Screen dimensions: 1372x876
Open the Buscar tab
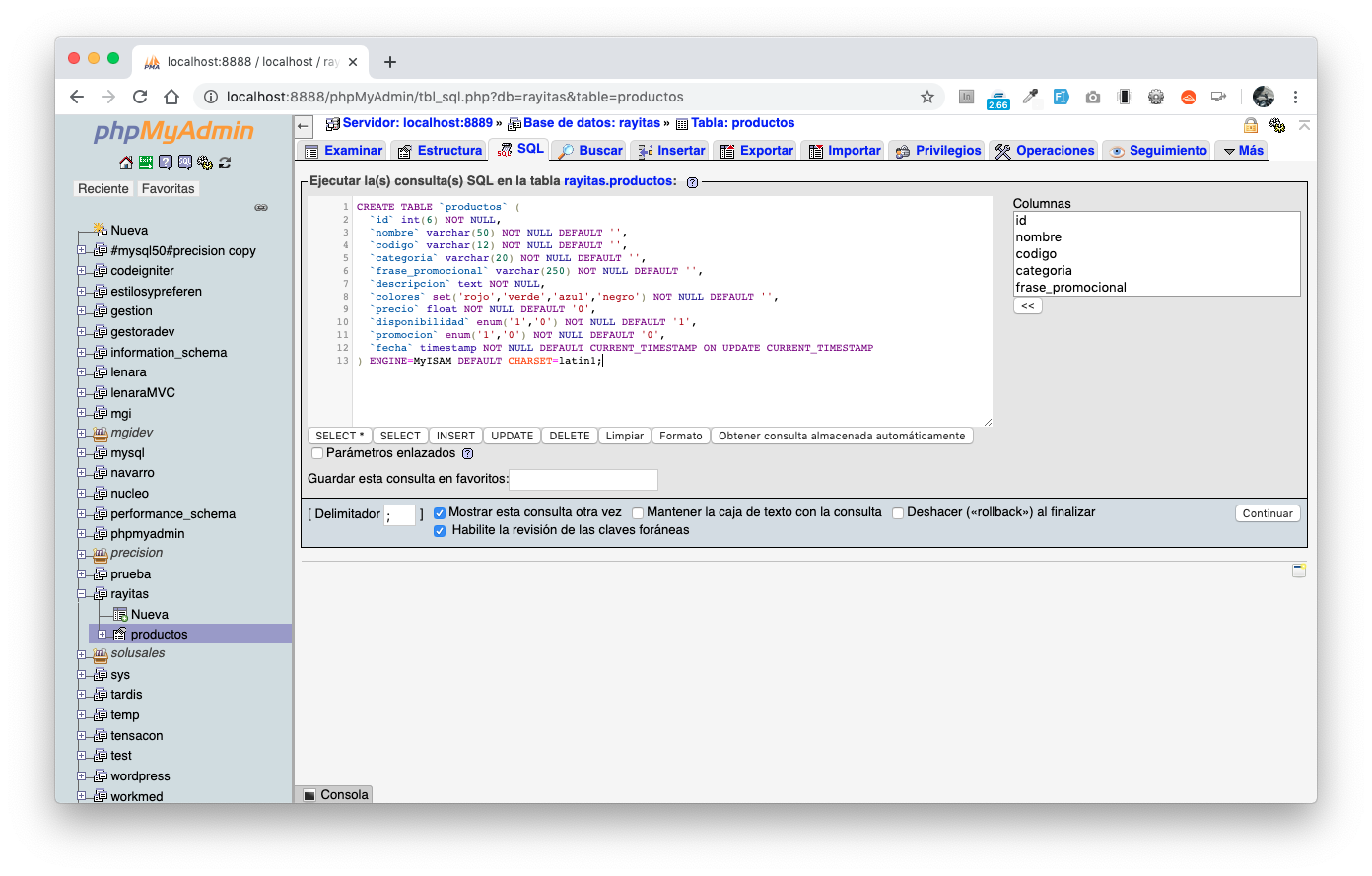click(x=590, y=151)
